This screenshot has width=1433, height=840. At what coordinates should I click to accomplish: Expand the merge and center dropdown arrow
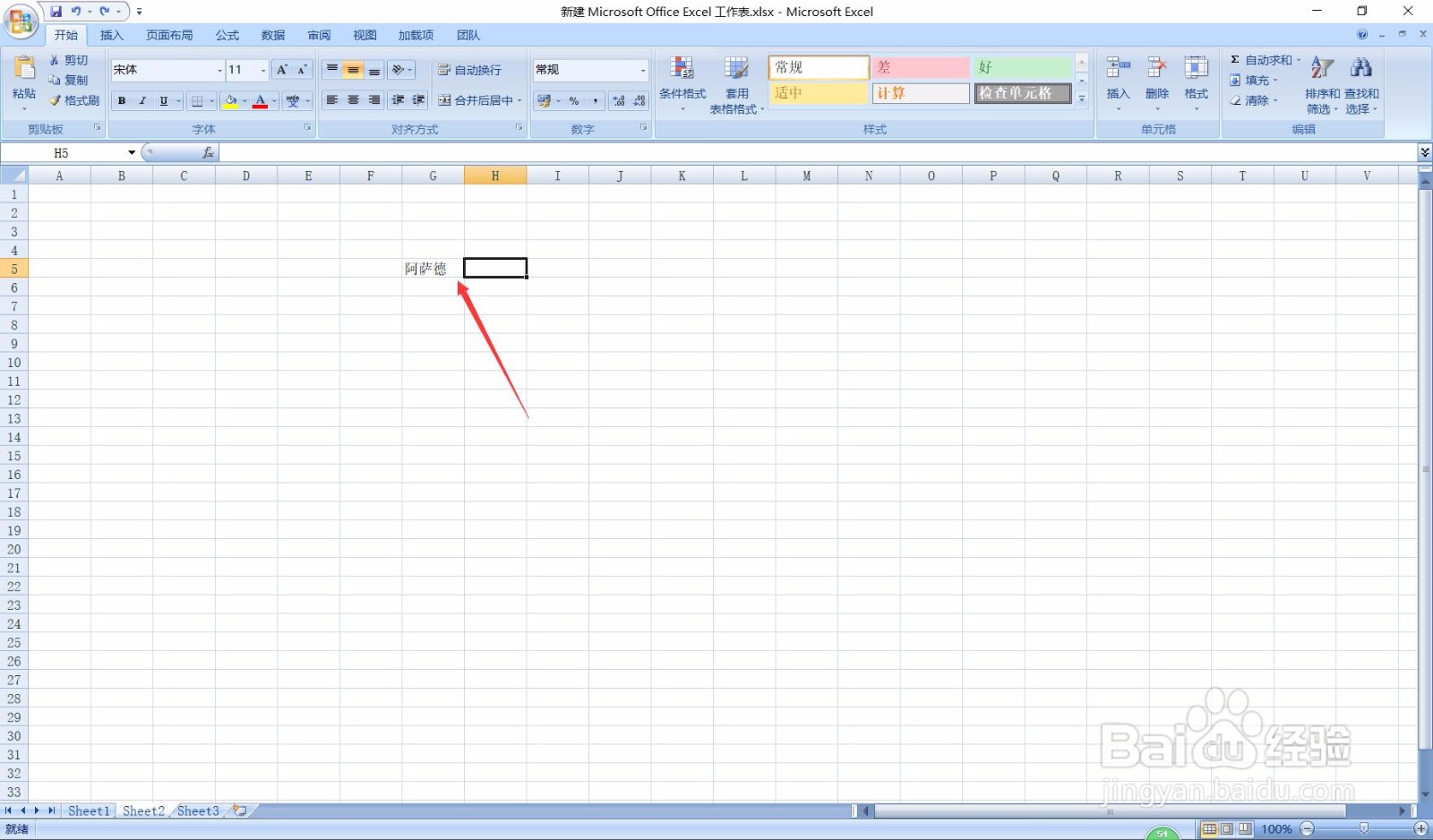point(519,100)
